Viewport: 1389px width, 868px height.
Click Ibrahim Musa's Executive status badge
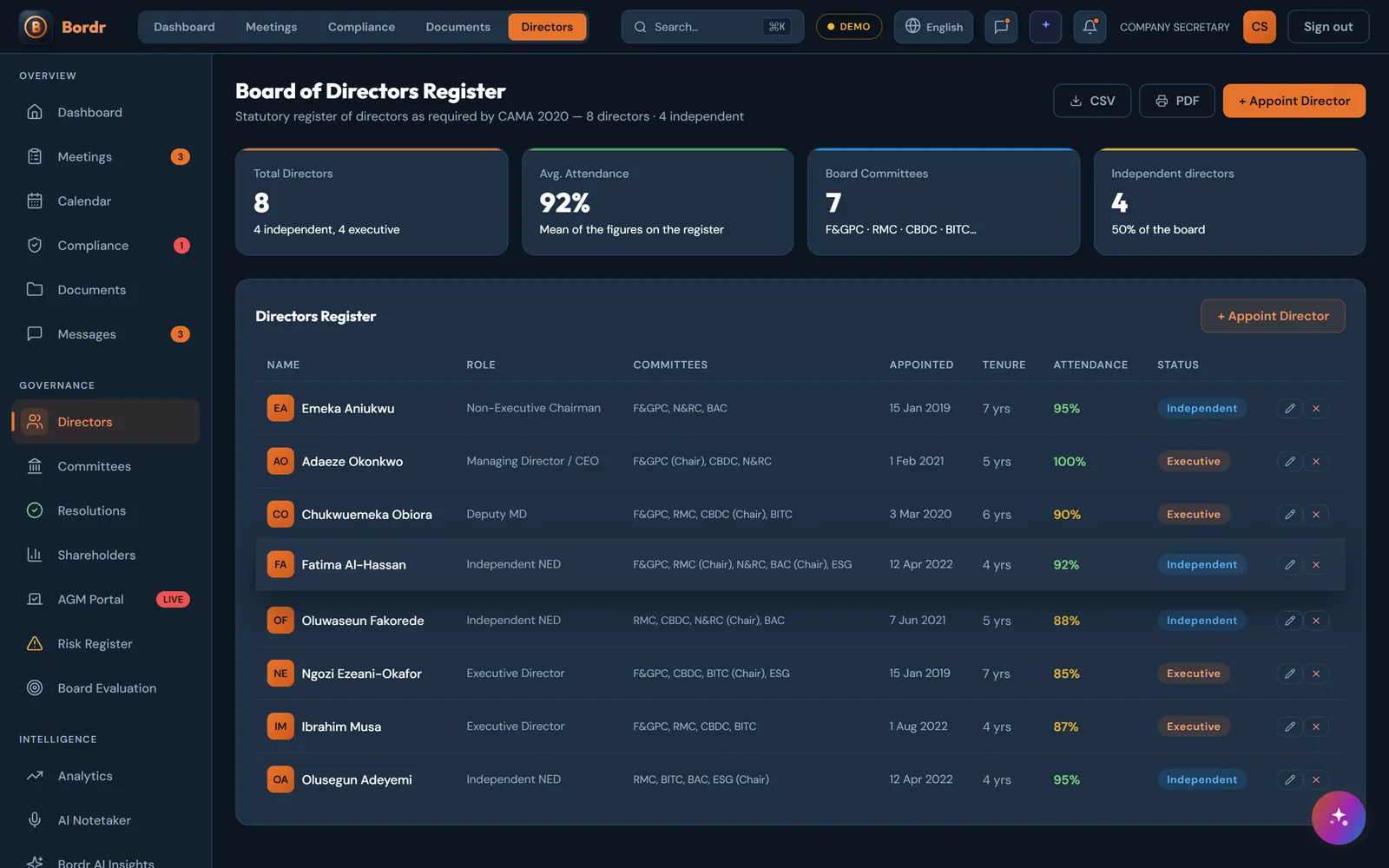pyautogui.click(x=1194, y=726)
